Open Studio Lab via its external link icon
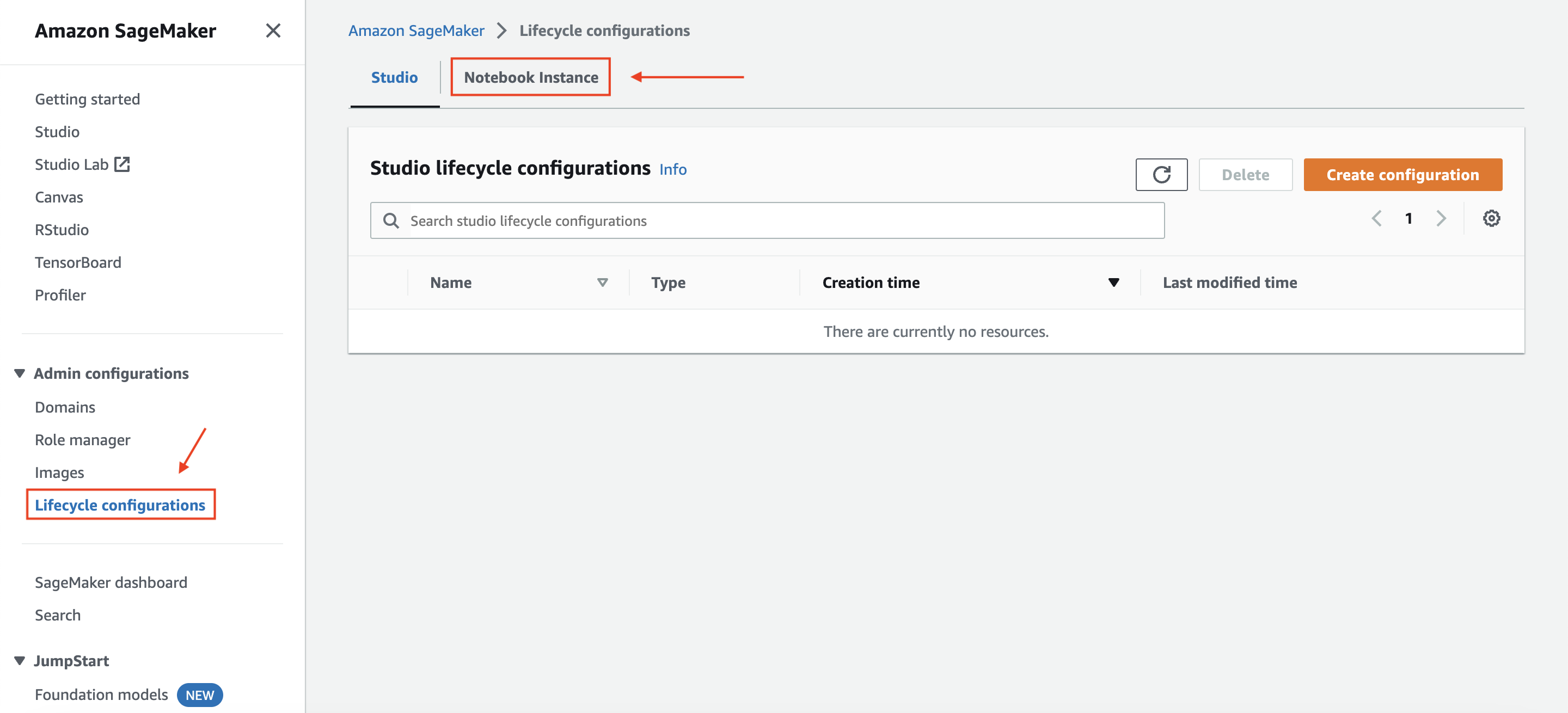Viewport: 1568px width, 713px height. pos(123,163)
